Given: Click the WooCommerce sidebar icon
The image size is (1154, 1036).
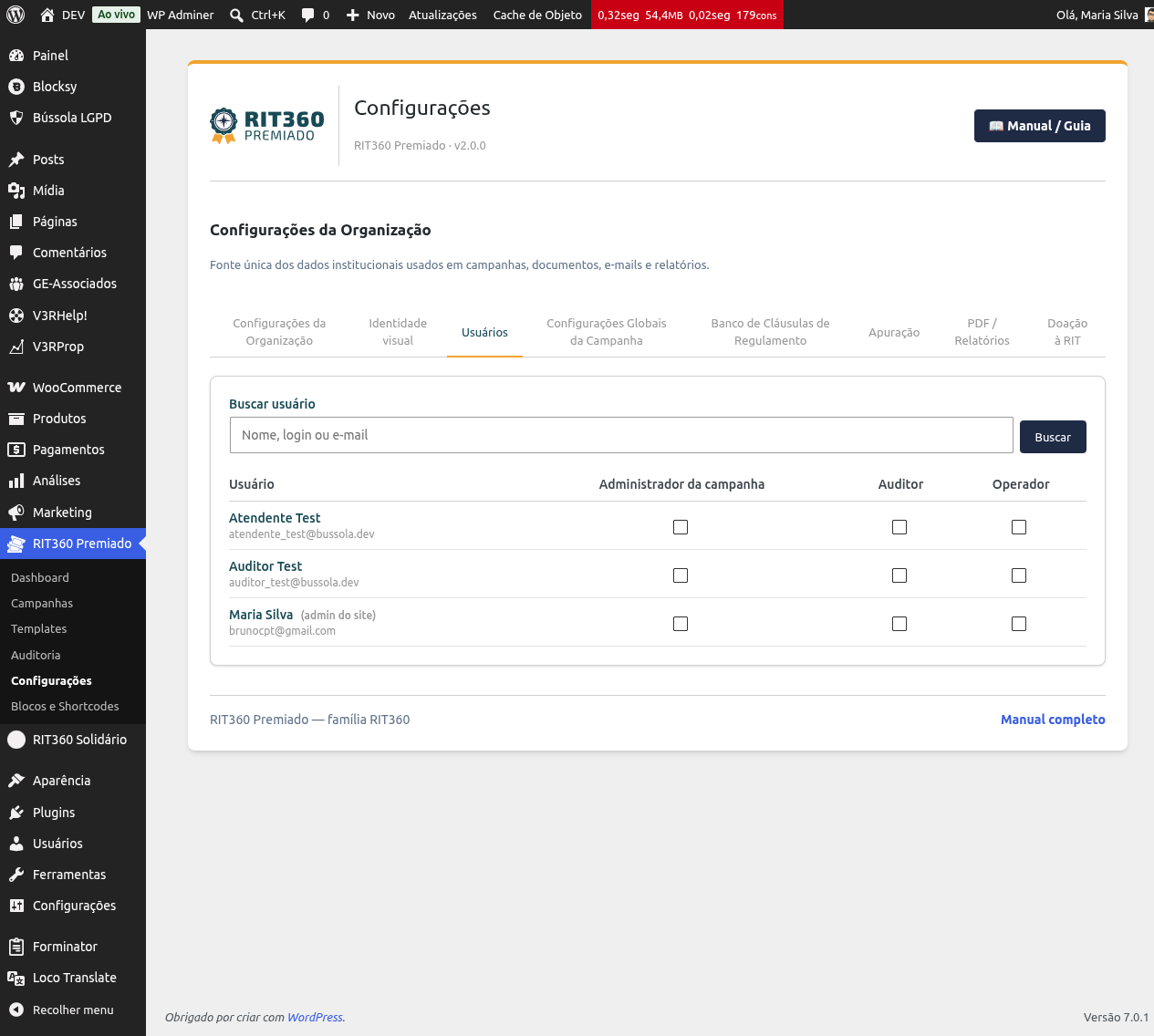Looking at the screenshot, I should point(16,388).
